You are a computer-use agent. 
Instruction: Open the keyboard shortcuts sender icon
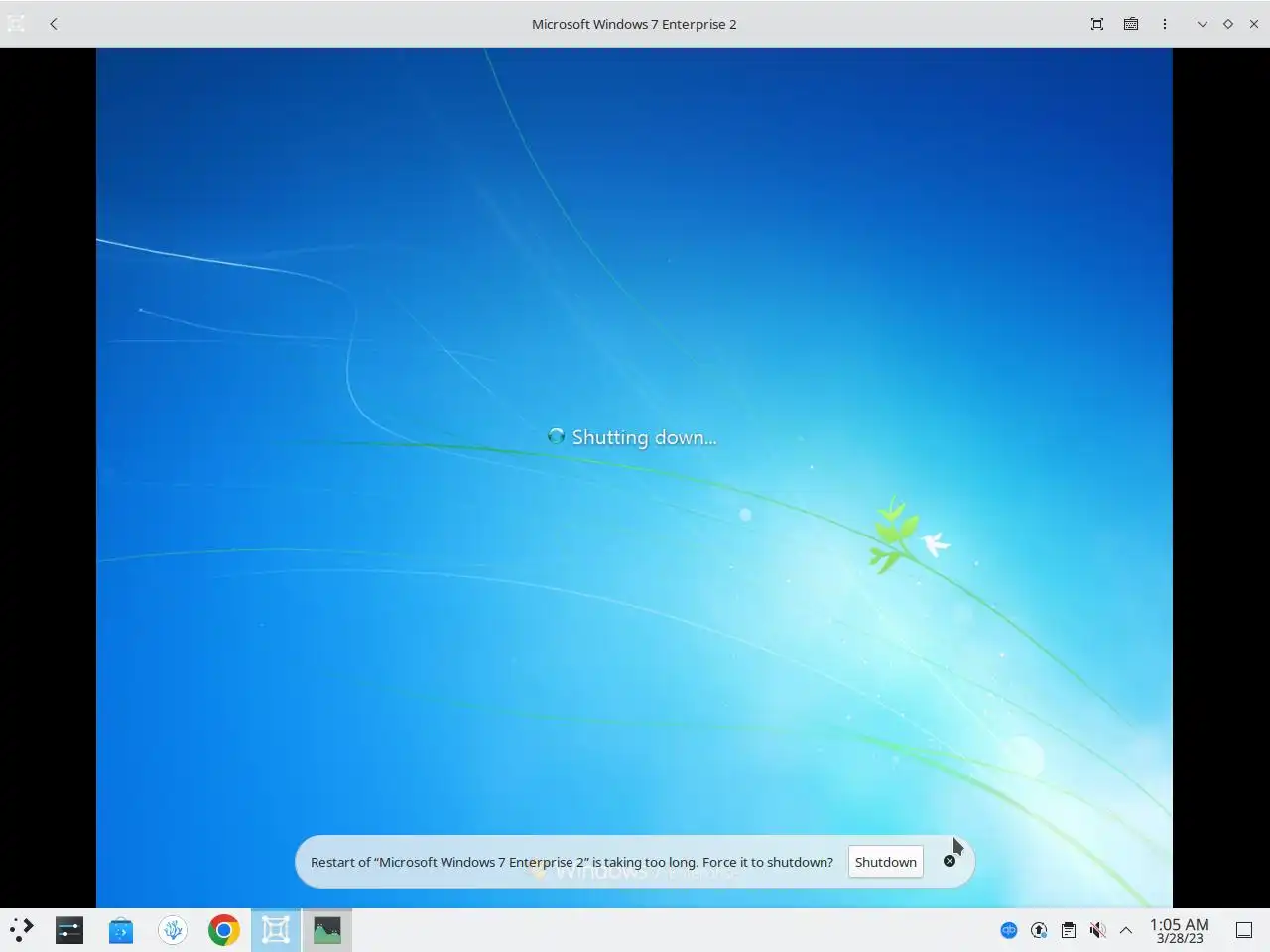click(1131, 24)
